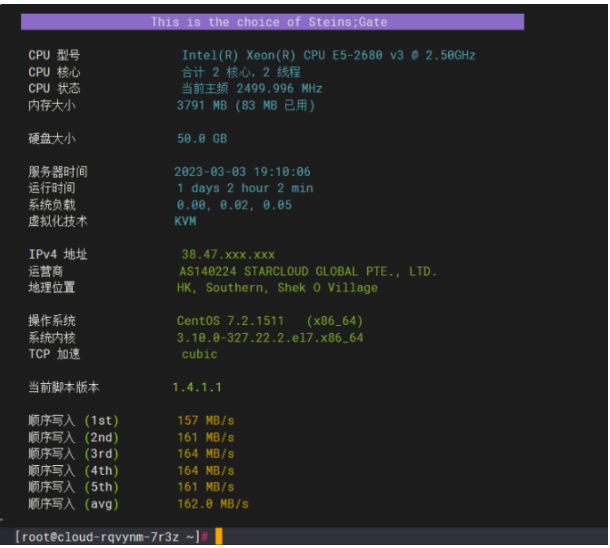Select the CPU model text 'Intel(R) Xeon(R) CPU E5-2680 v3'
This screenshot has width=610, height=548.
point(293,55)
